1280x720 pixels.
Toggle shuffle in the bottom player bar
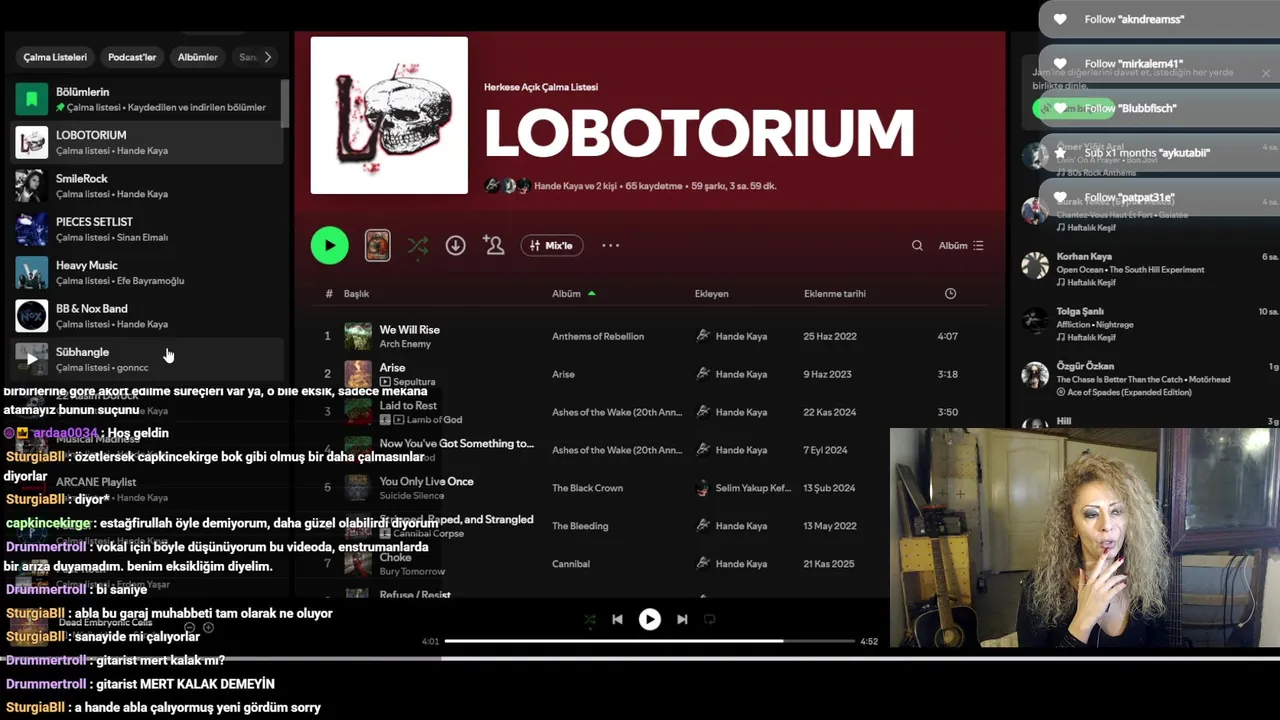(589, 619)
